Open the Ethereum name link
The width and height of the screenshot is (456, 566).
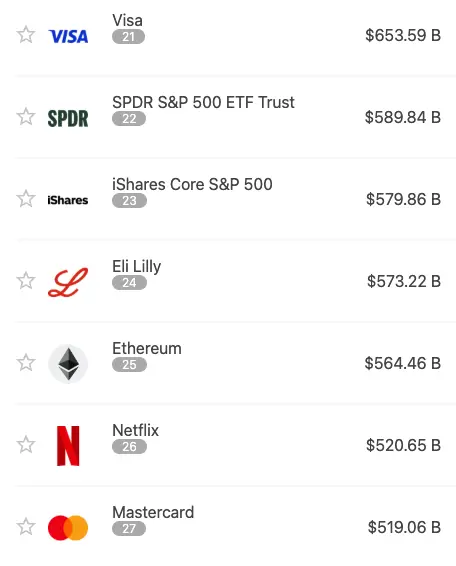[x=147, y=349]
